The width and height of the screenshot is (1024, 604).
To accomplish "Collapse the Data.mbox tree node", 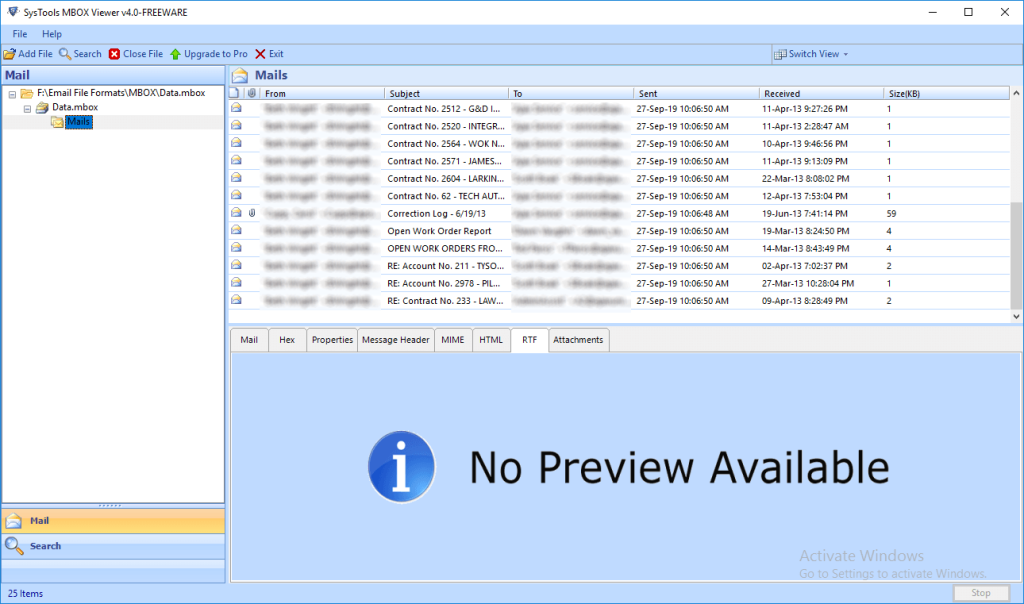I will (x=27, y=108).
